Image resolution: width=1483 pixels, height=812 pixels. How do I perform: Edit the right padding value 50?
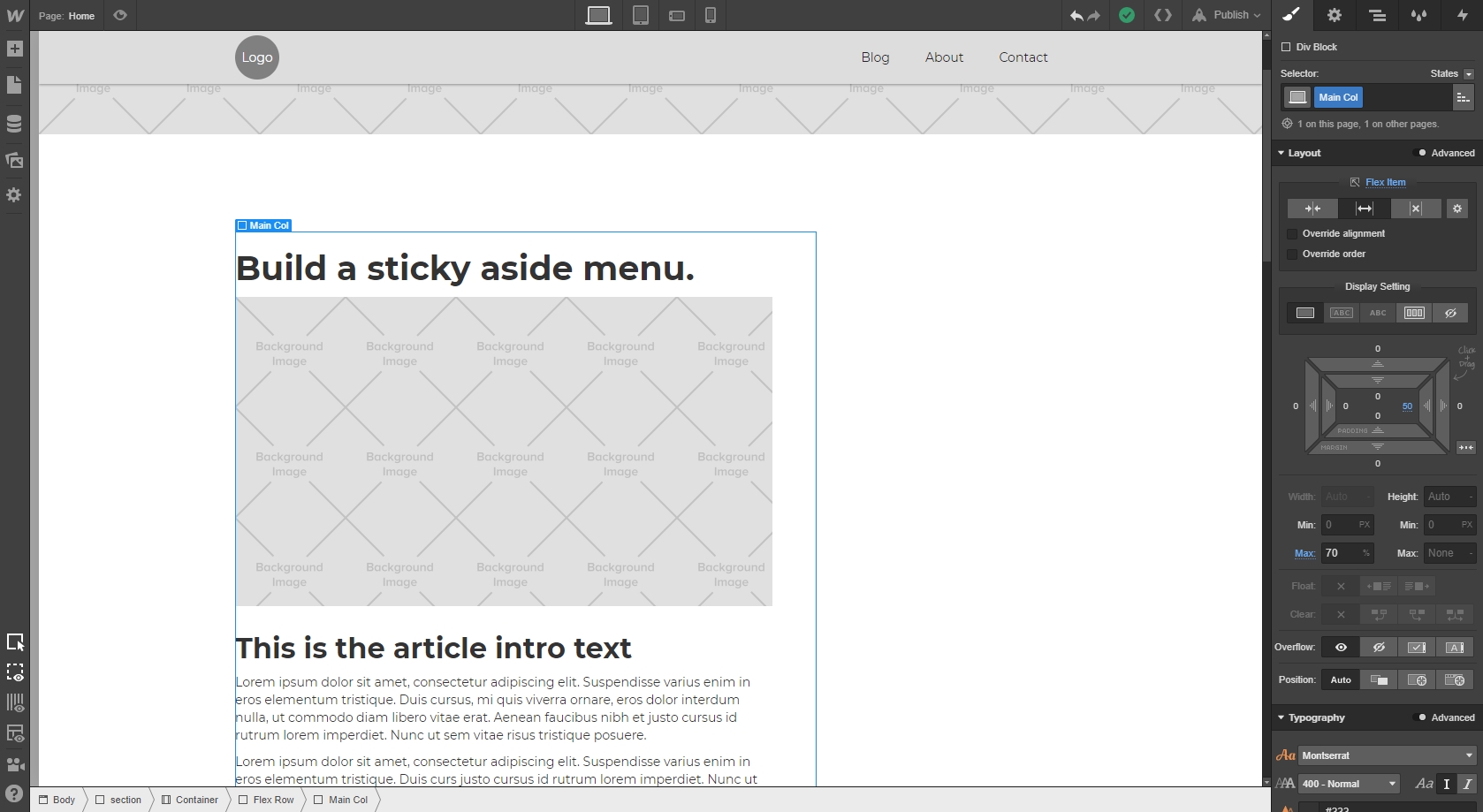tap(1407, 406)
